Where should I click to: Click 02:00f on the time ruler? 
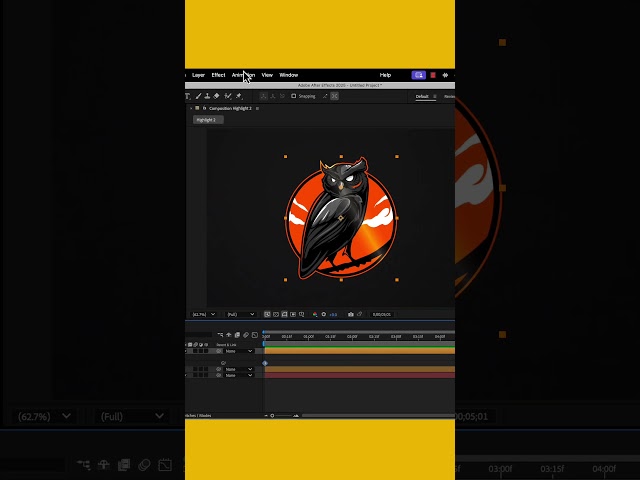click(352, 337)
